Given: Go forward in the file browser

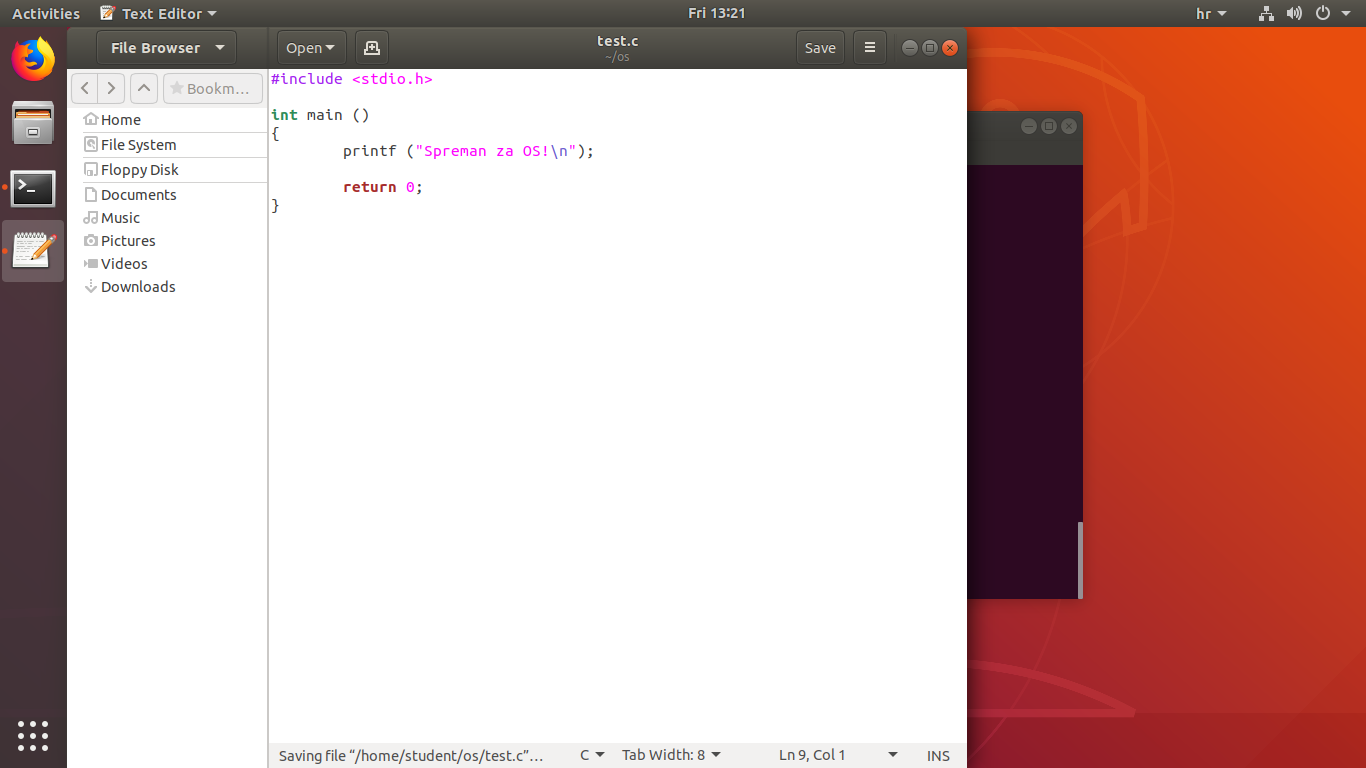Looking at the screenshot, I should (x=111, y=88).
